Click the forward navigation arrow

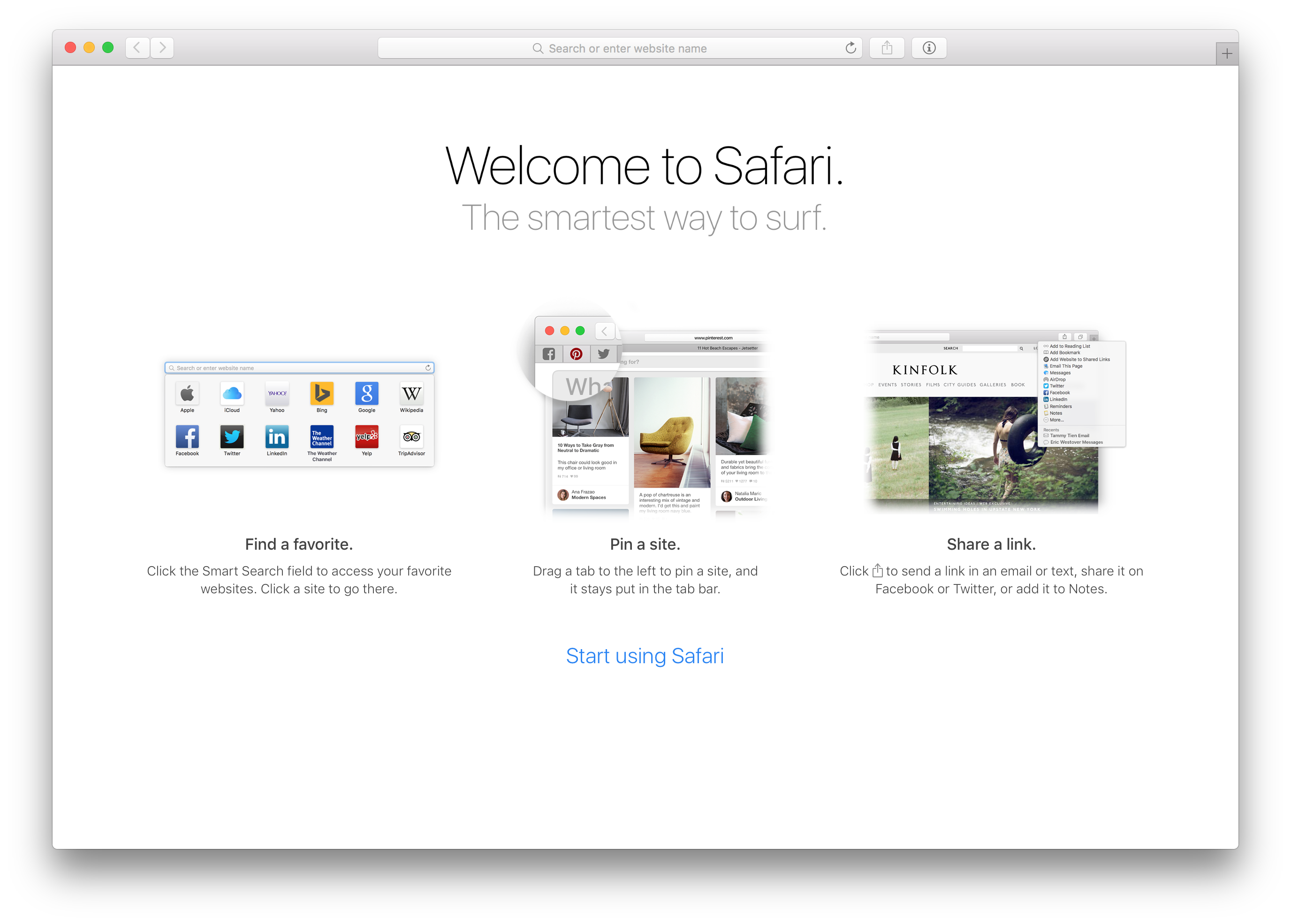pyautogui.click(x=162, y=47)
